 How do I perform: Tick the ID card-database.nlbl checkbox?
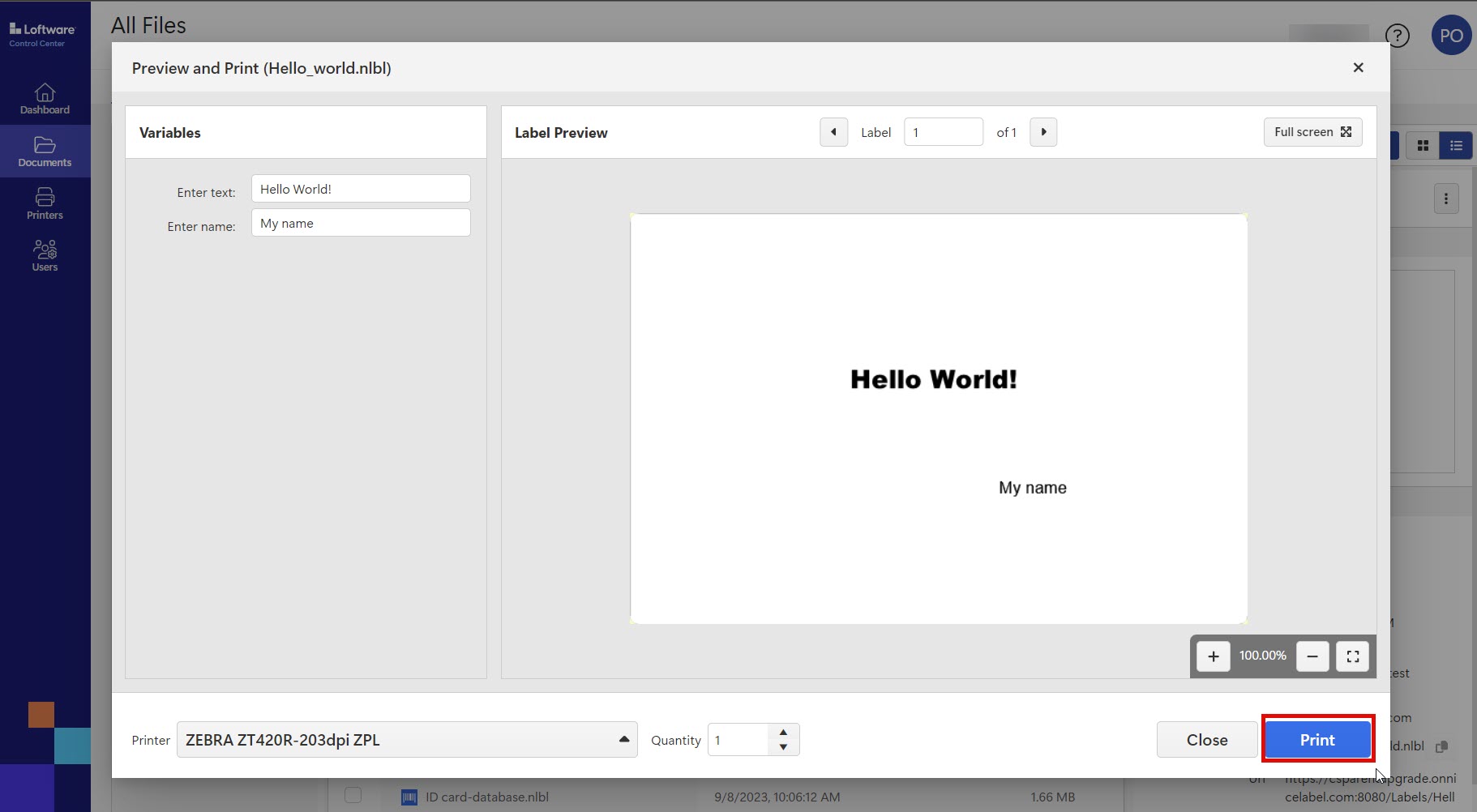[353, 795]
